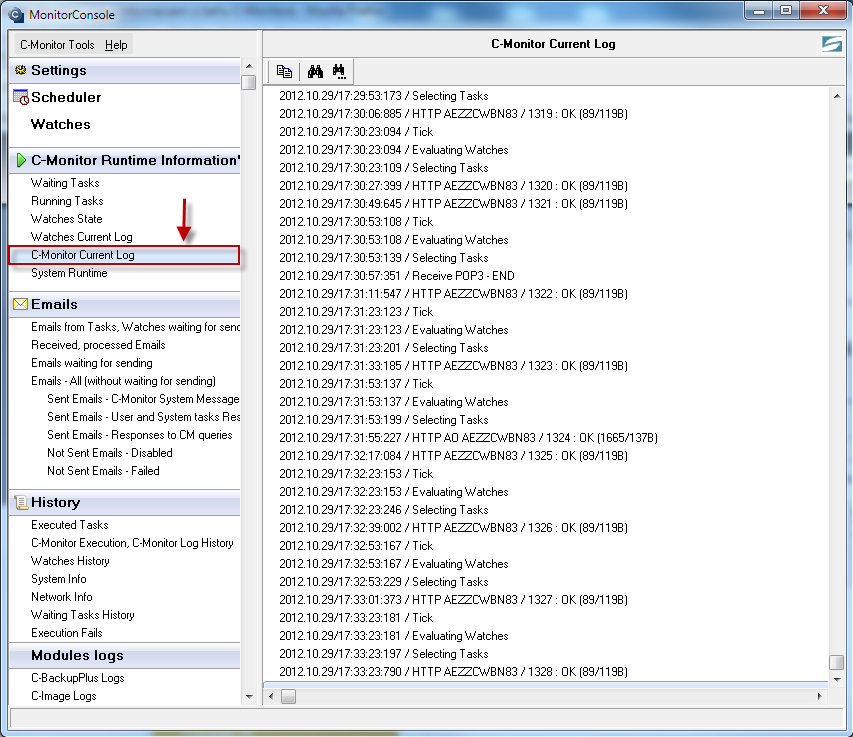Click the log line 'Receive POP3 - END'

pyautogui.click(x=397, y=276)
